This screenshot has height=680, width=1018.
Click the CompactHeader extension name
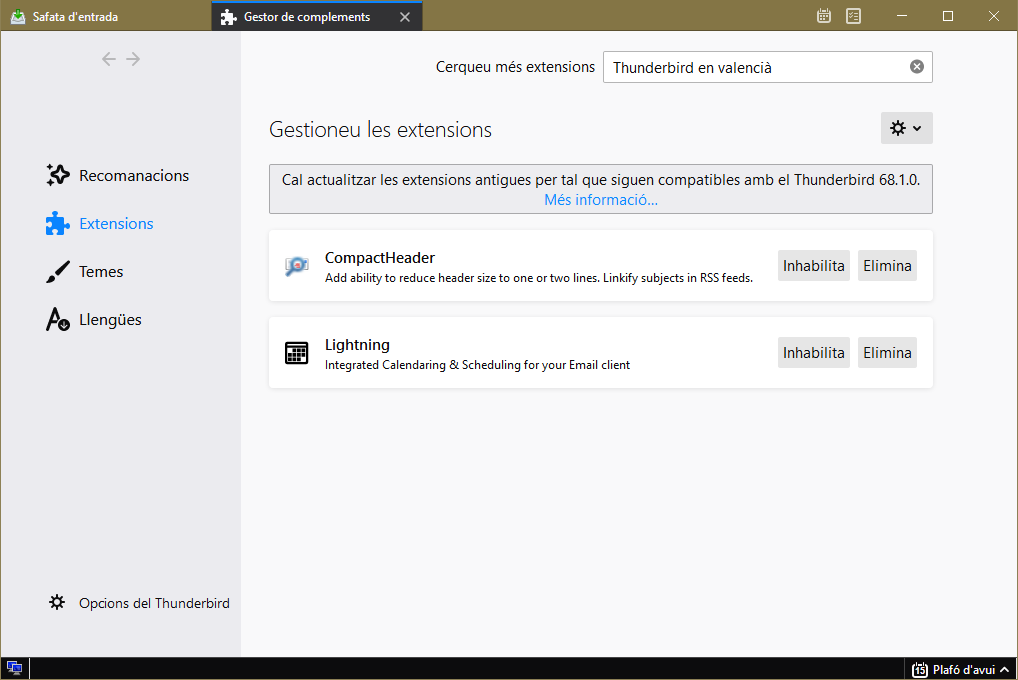click(380, 258)
